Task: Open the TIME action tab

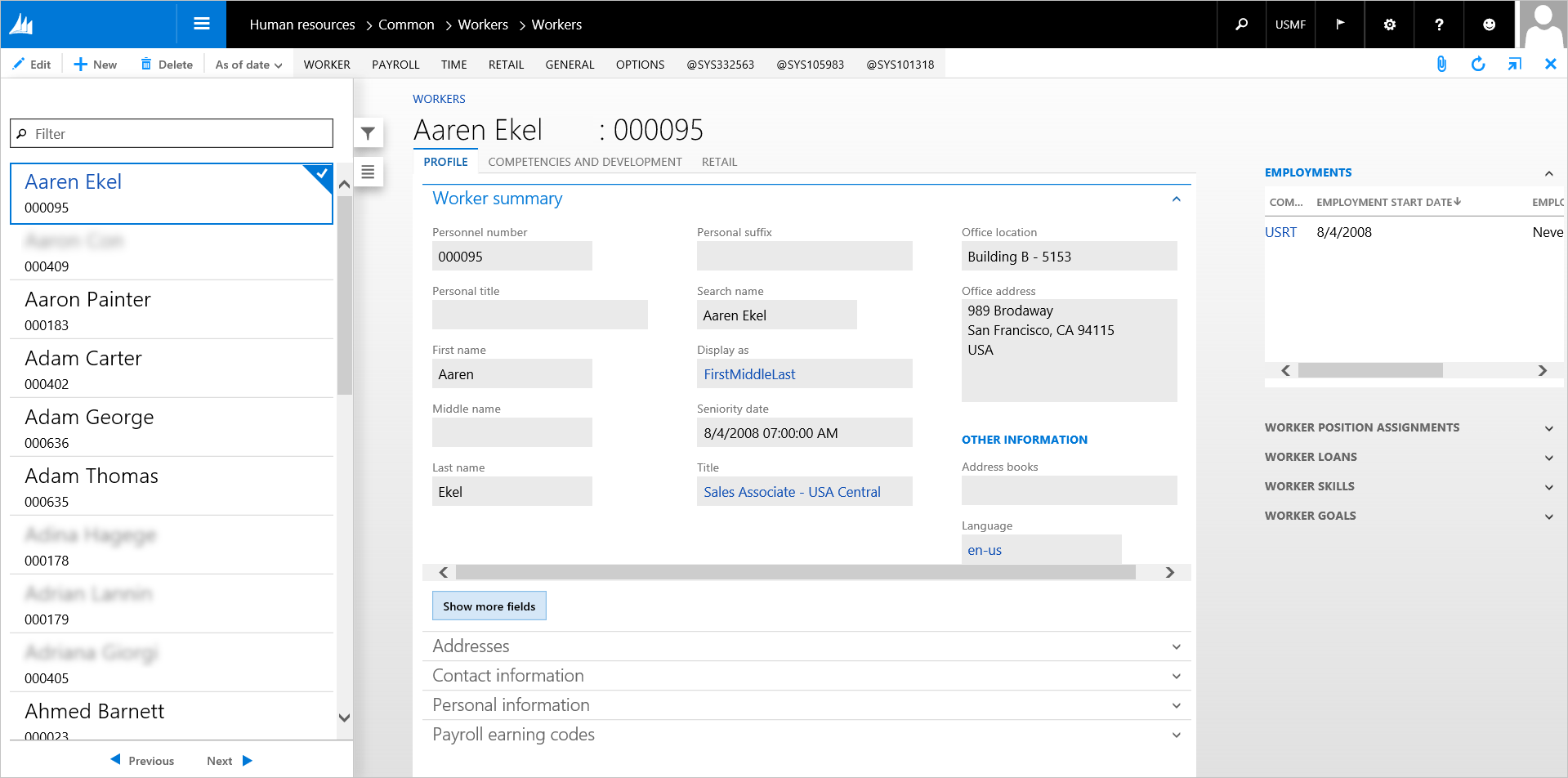Action: (x=453, y=65)
